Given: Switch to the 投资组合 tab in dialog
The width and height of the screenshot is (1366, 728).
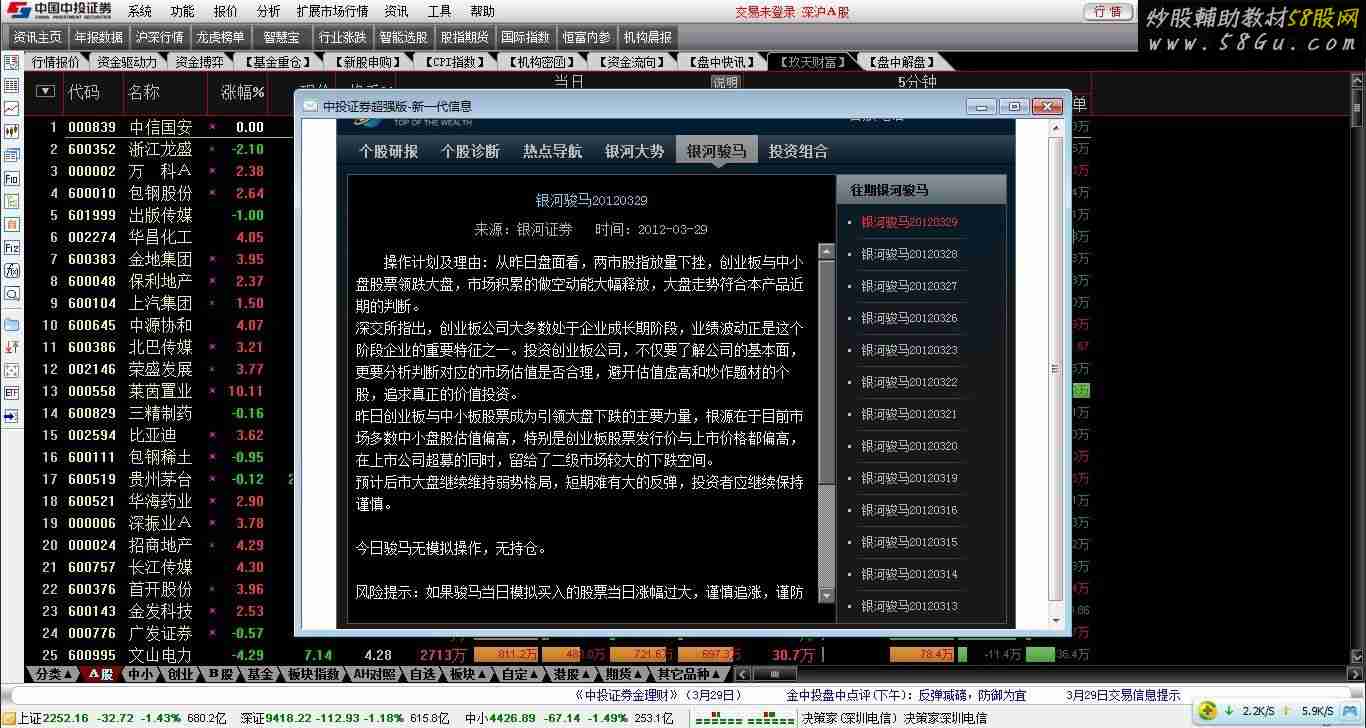Looking at the screenshot, I should coord(798,151).
